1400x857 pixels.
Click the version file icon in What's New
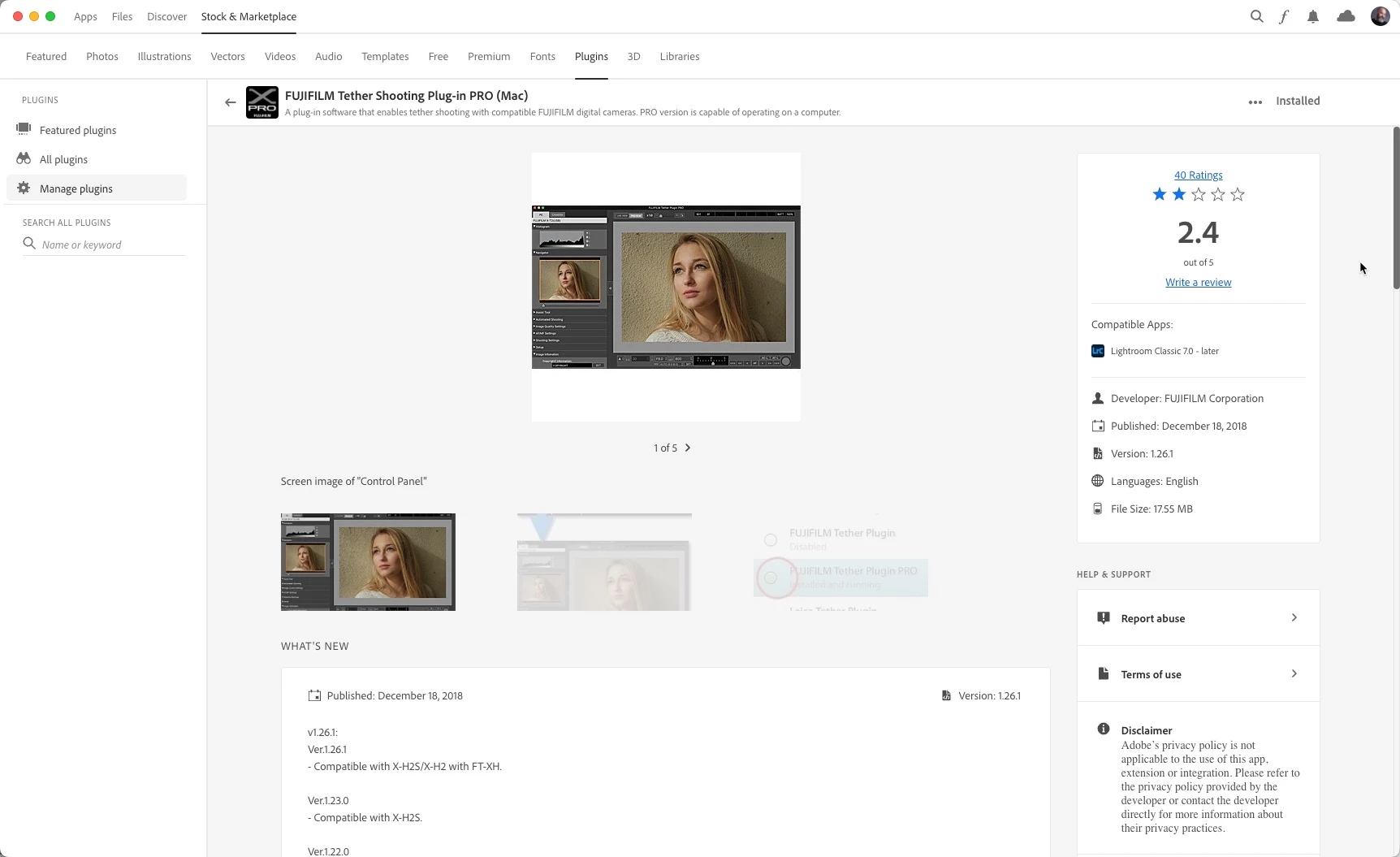click(x=946, y=695)
